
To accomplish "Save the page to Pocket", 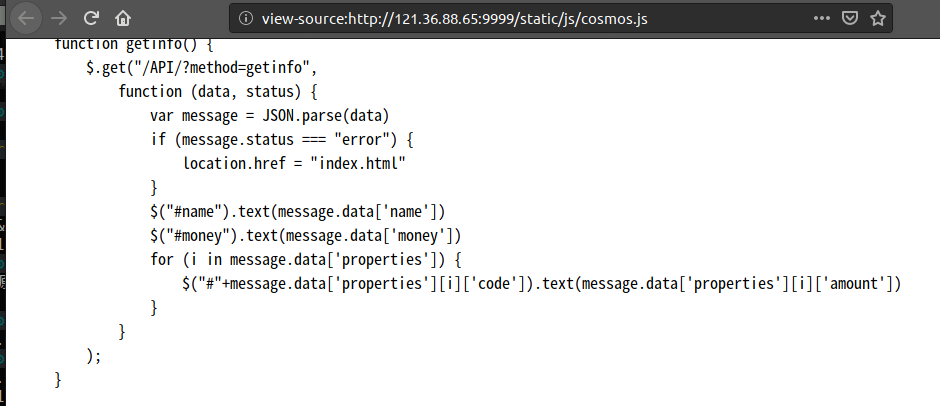I will pyautogui.click(x=850, y=18).
